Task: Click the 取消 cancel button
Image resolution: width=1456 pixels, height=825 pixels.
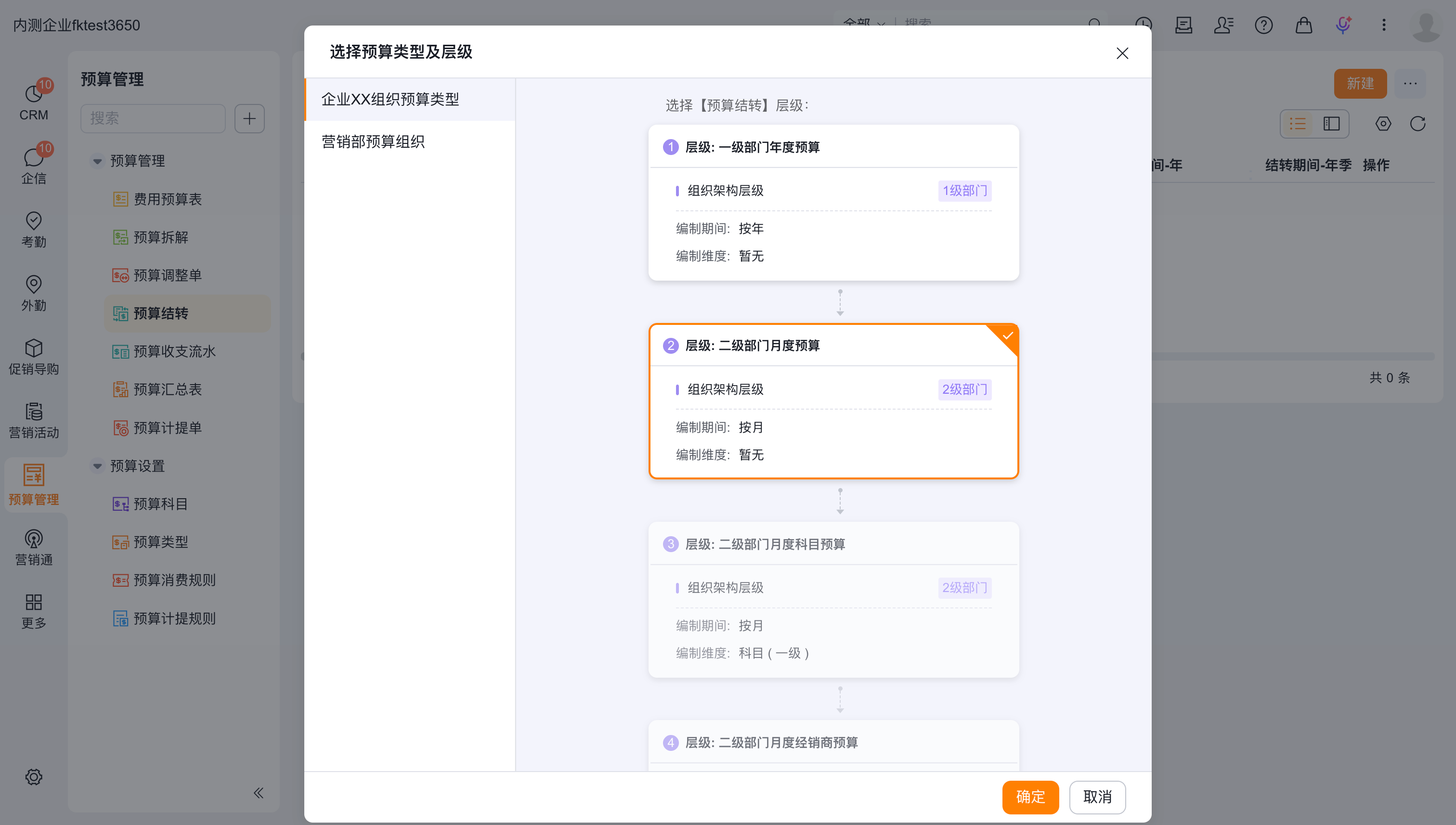Action: tap(1097, 797)
